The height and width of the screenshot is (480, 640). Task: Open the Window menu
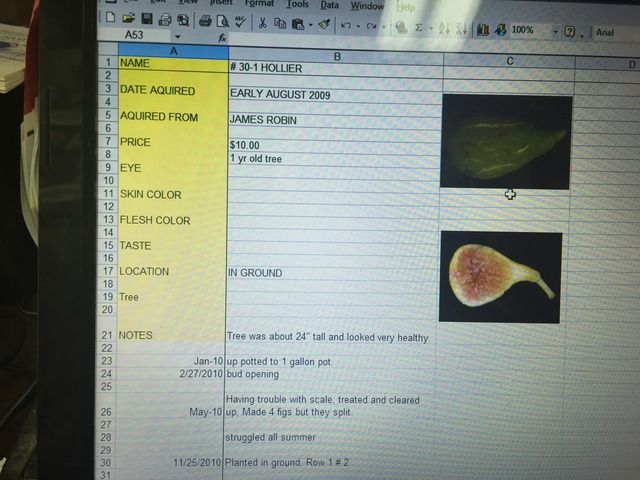pyautogui.click(x=367, y=6)
